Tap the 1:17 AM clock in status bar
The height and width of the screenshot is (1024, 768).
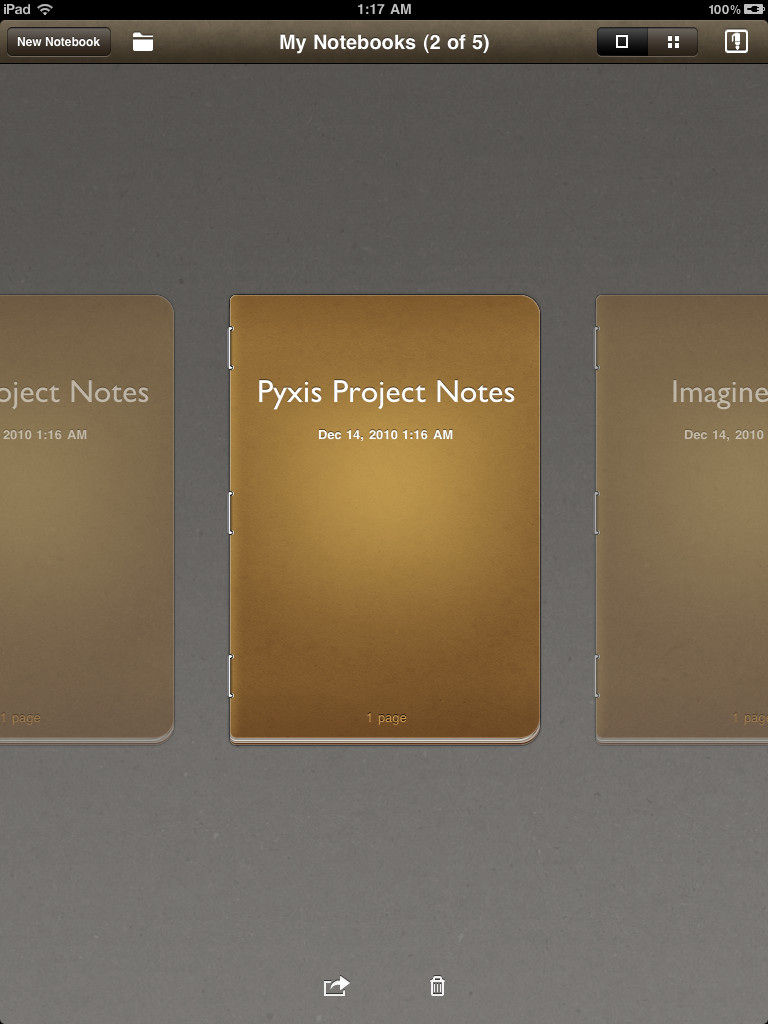[384, 9]
